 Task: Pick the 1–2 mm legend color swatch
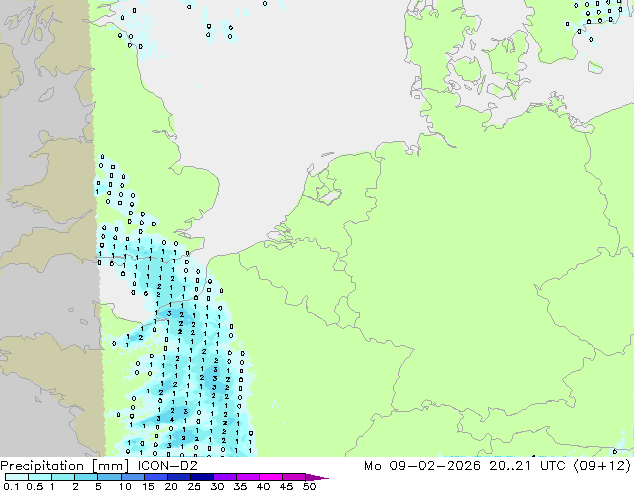click(63, 477)
